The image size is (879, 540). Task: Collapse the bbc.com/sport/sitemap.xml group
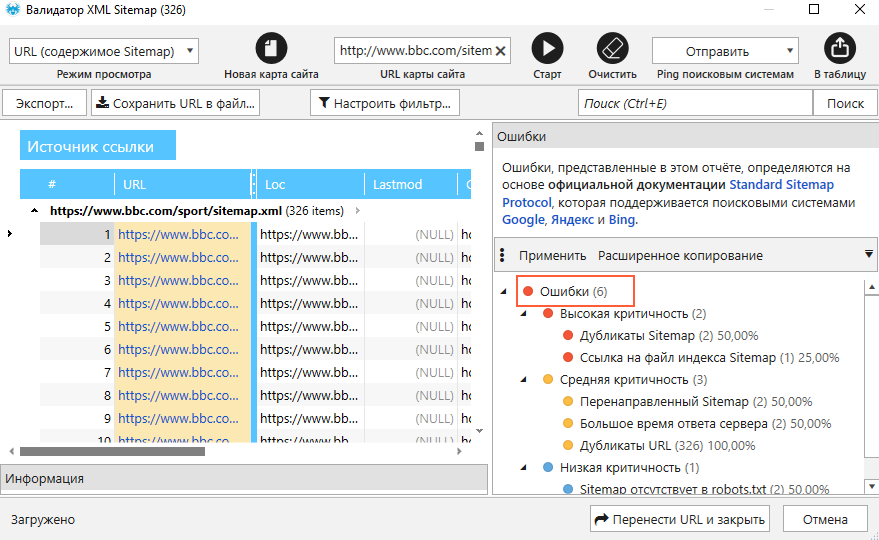point(34,211)
